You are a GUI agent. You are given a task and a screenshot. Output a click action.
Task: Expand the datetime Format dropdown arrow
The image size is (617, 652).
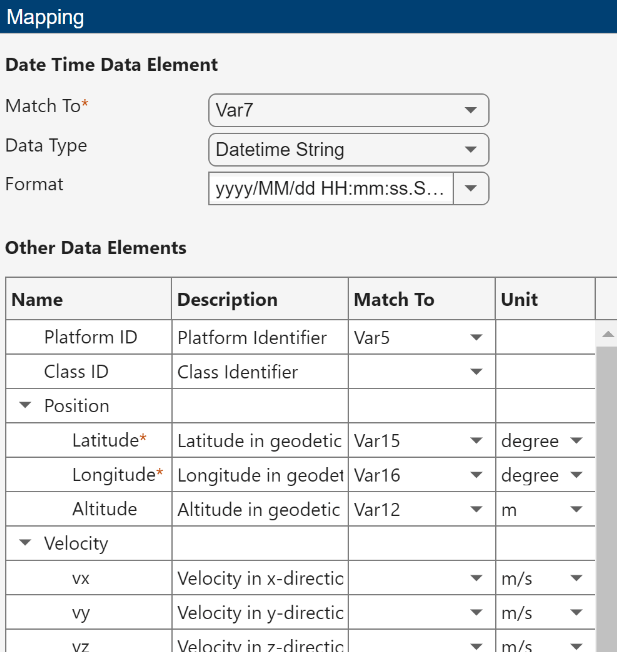point(471,188)
